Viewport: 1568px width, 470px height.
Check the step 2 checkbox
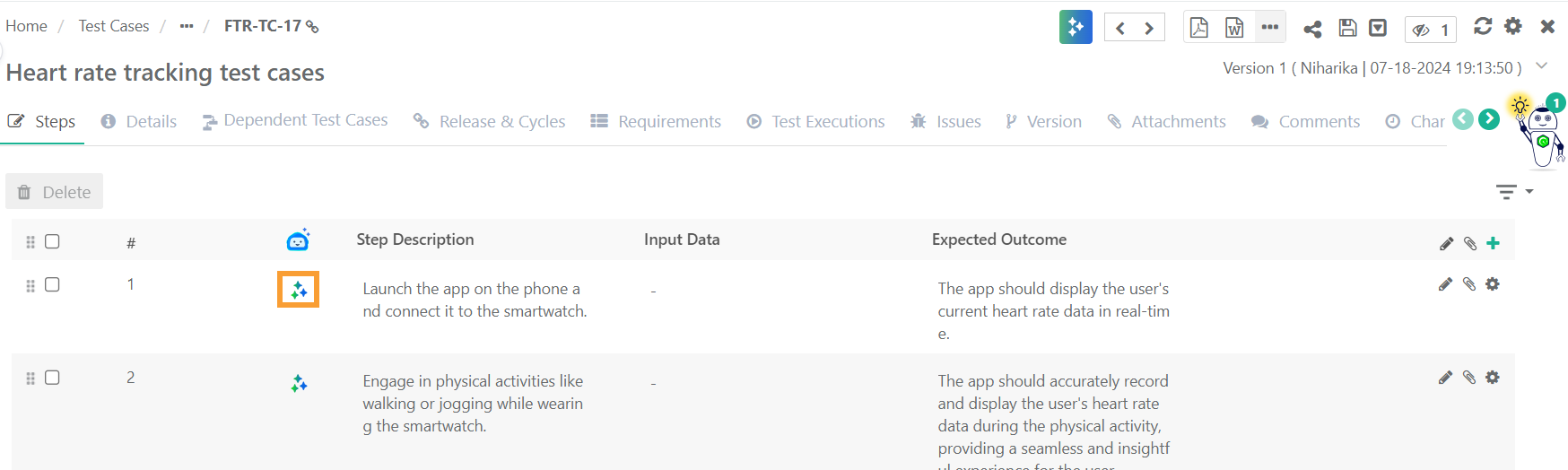click(52, 378)
